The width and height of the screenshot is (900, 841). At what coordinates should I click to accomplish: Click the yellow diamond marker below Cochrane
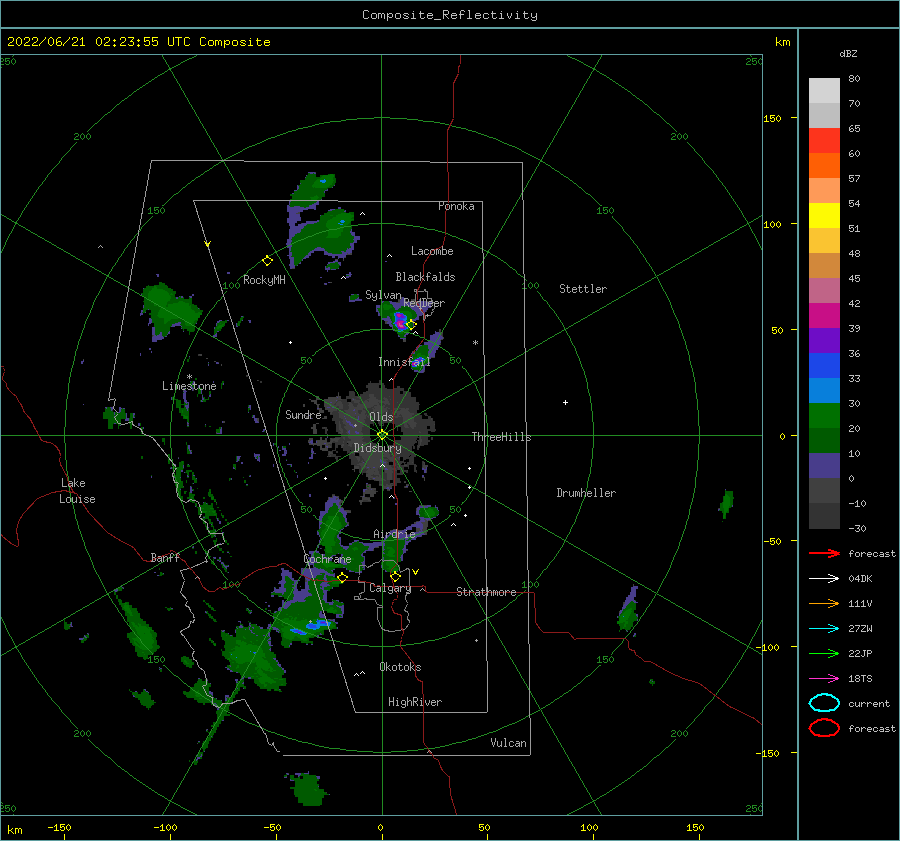click(342, 577)
